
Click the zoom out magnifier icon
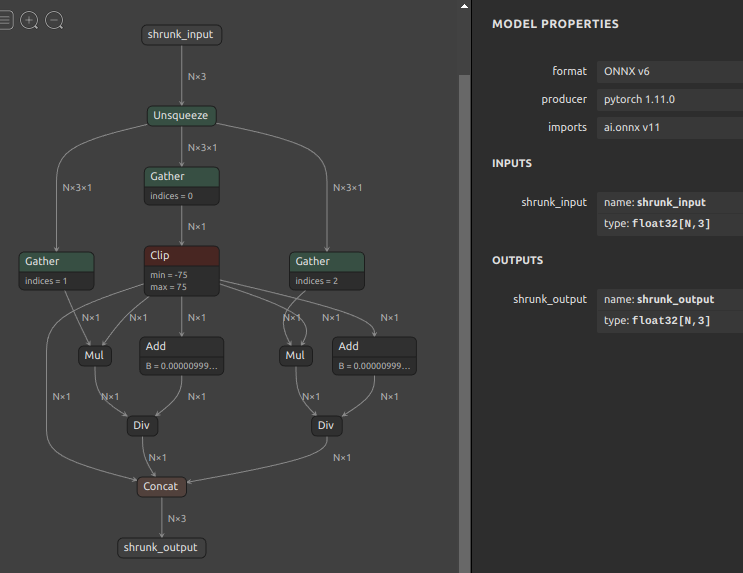pyautogui.click(x=54, y=20)
